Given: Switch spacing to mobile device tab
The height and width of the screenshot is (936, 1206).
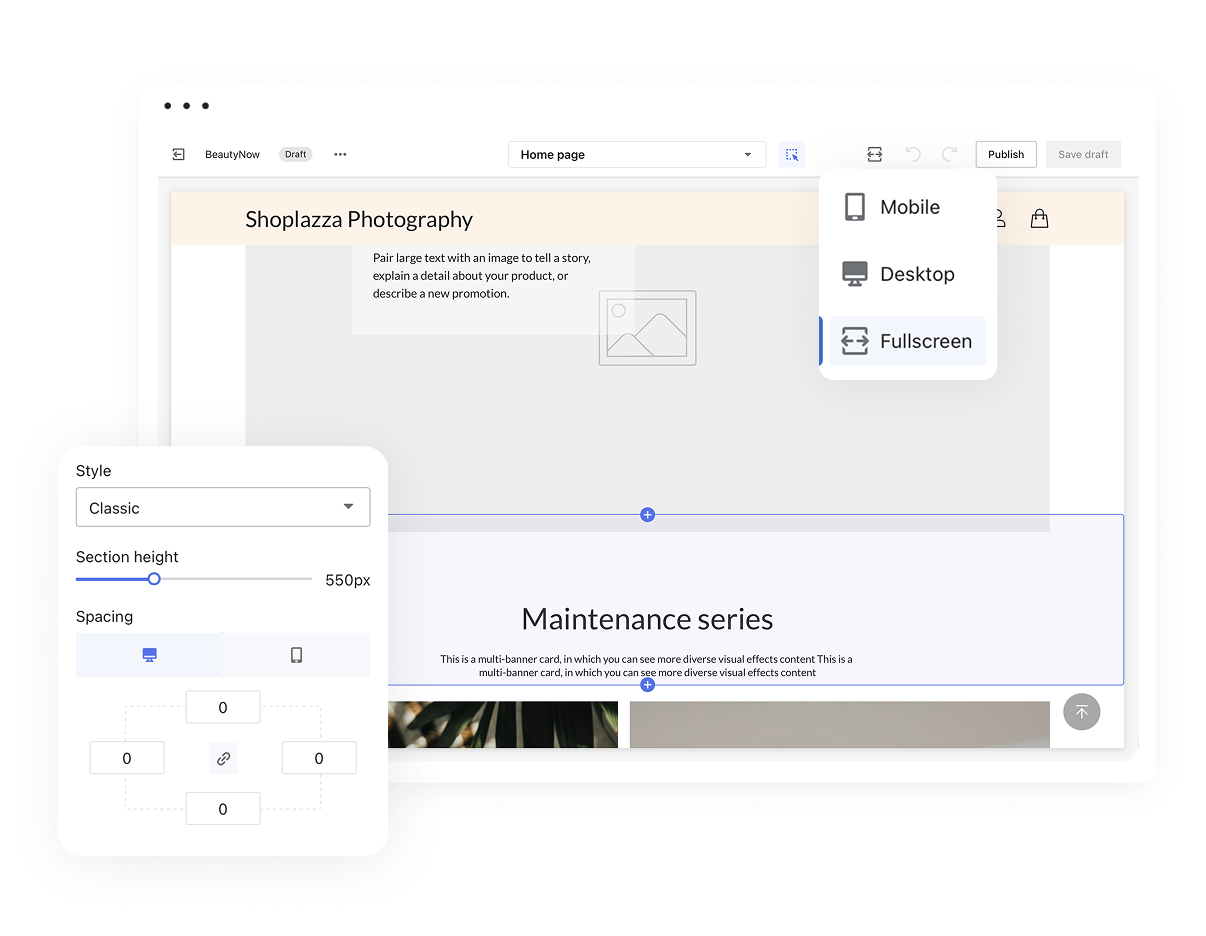Looking at the screenshot, I should 296,655.
